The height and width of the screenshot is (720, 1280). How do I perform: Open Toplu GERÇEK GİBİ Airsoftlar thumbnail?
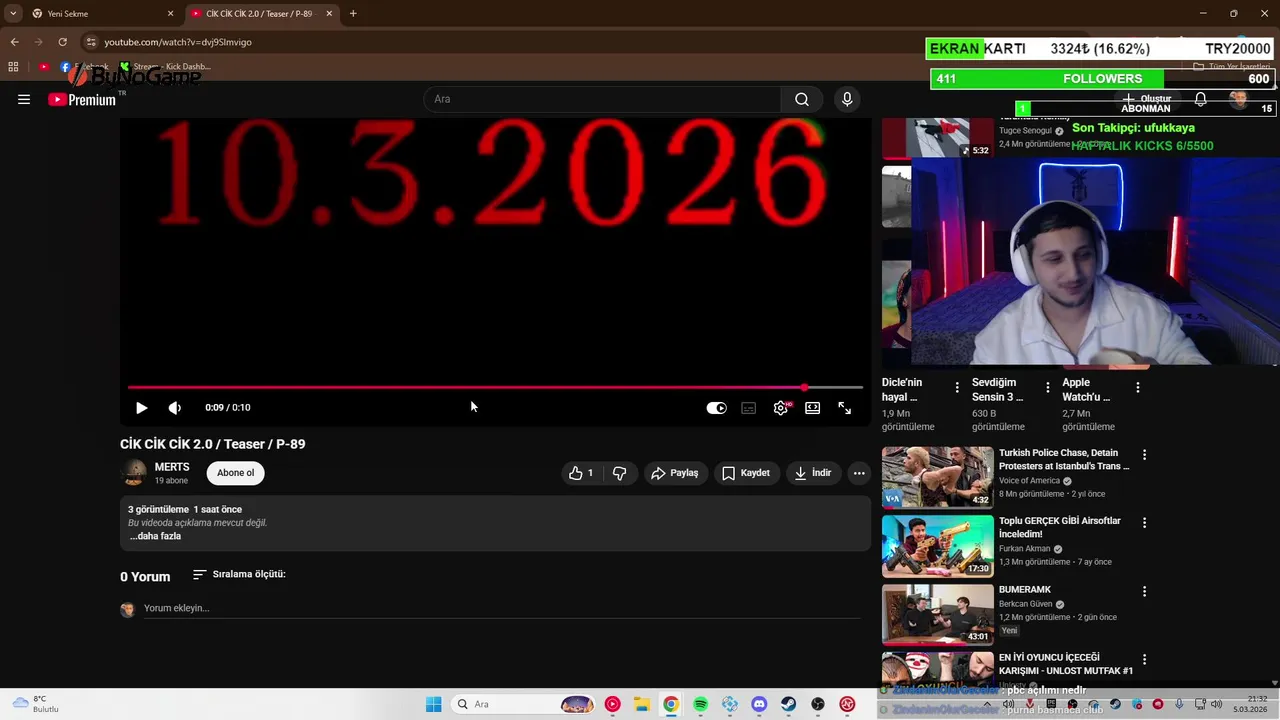(937, 546)
